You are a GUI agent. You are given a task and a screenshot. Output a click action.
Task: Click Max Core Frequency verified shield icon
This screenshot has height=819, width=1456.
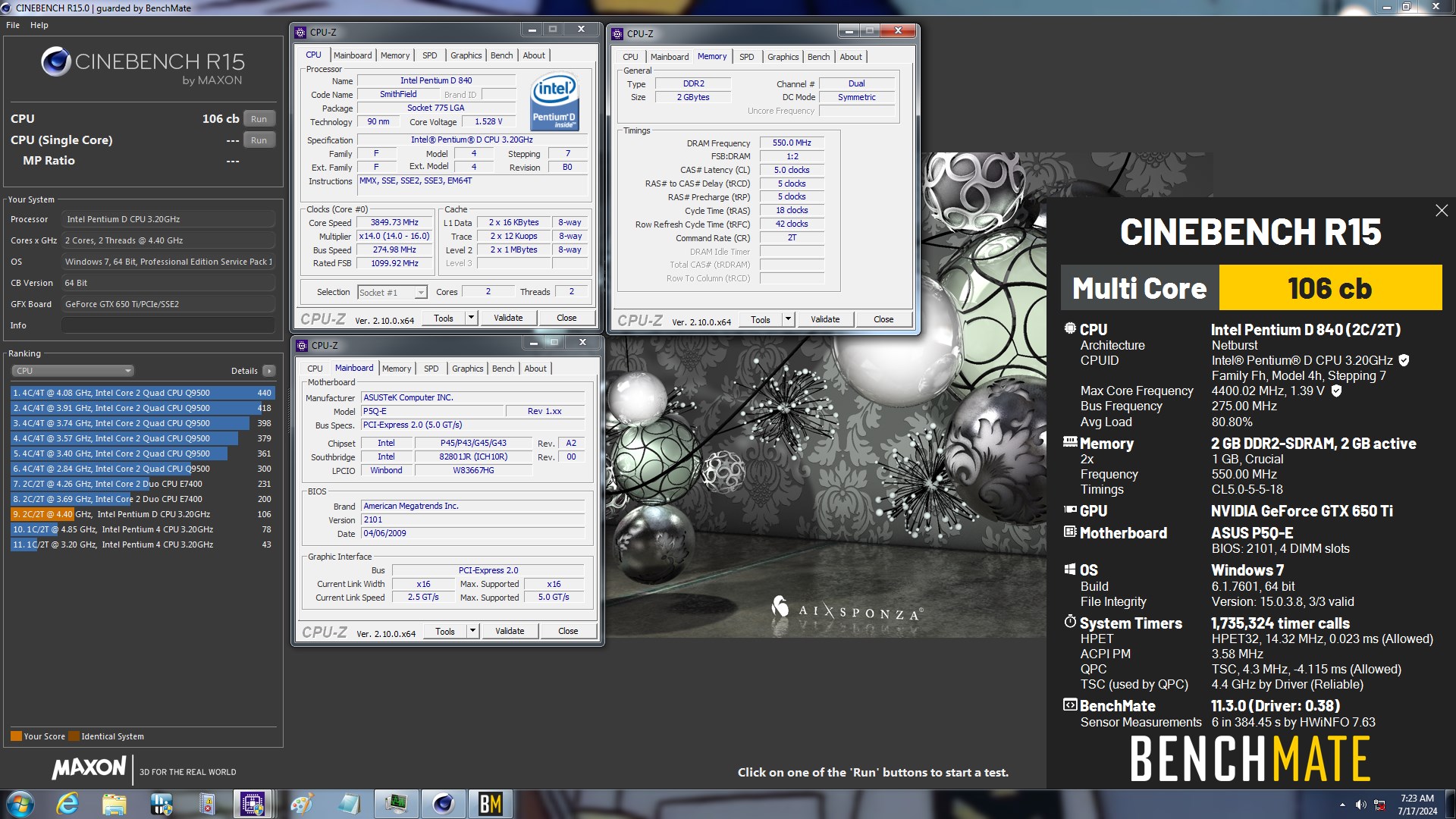(1336, 391)
